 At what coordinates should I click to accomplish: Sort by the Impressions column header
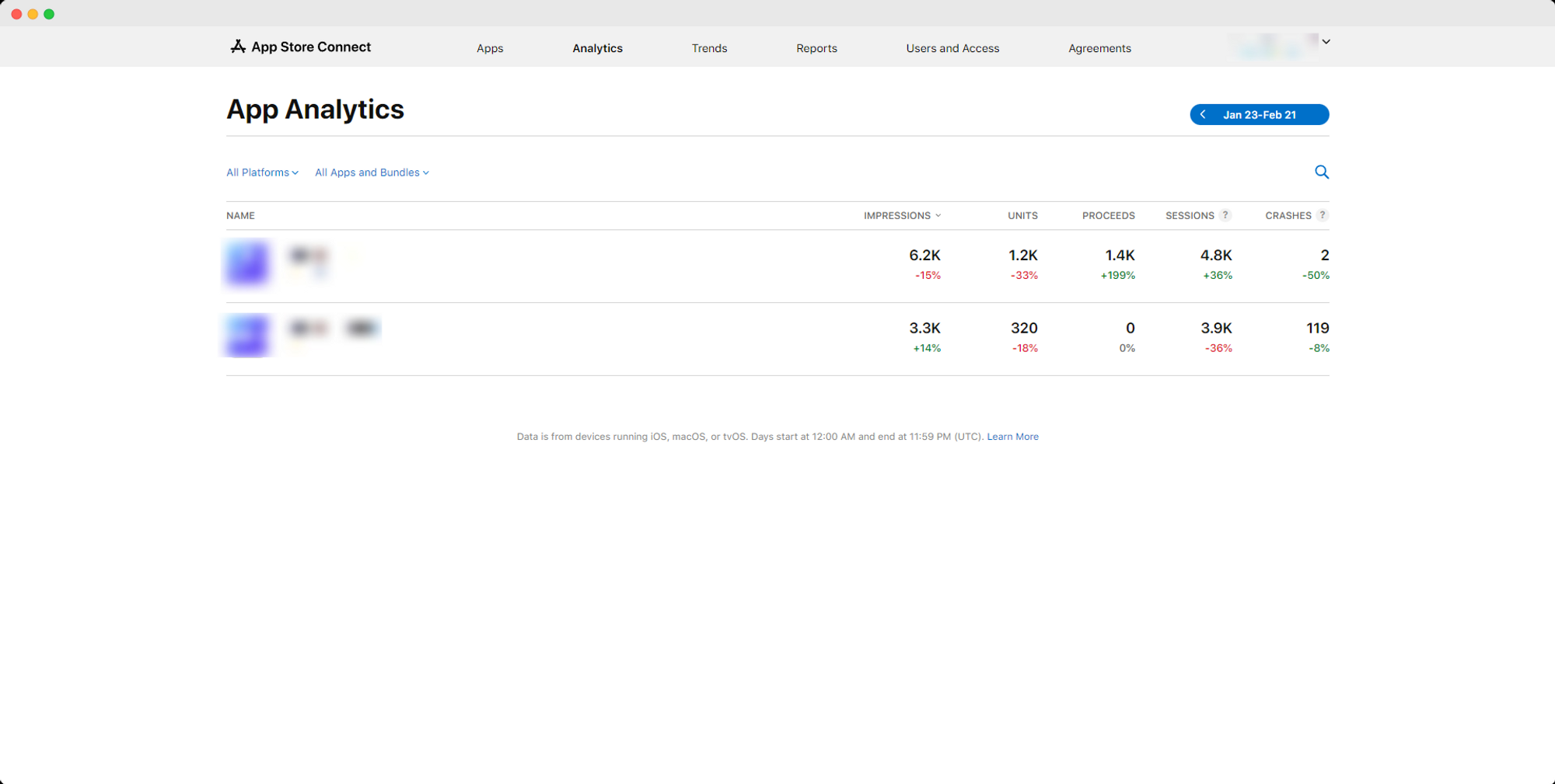[902, 215]
